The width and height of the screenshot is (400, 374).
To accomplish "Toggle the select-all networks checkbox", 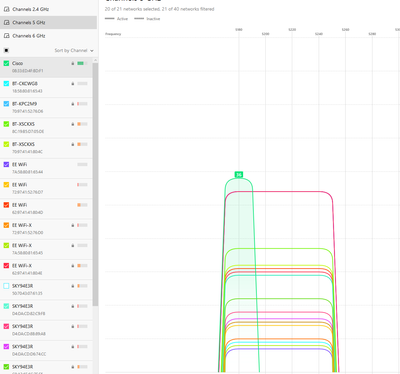I will pyautogui.click(x=6, y=51).
